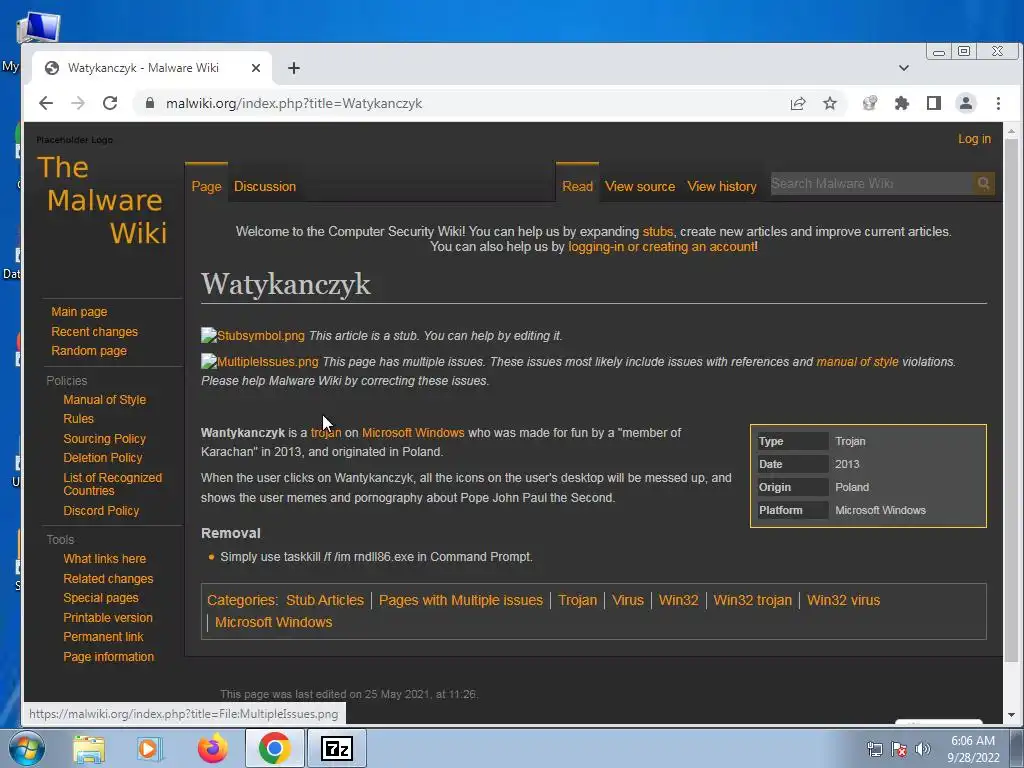Screen dimensions: 1024x768
Task: Follow the trojan link in article text
Action: click(326, 433)
